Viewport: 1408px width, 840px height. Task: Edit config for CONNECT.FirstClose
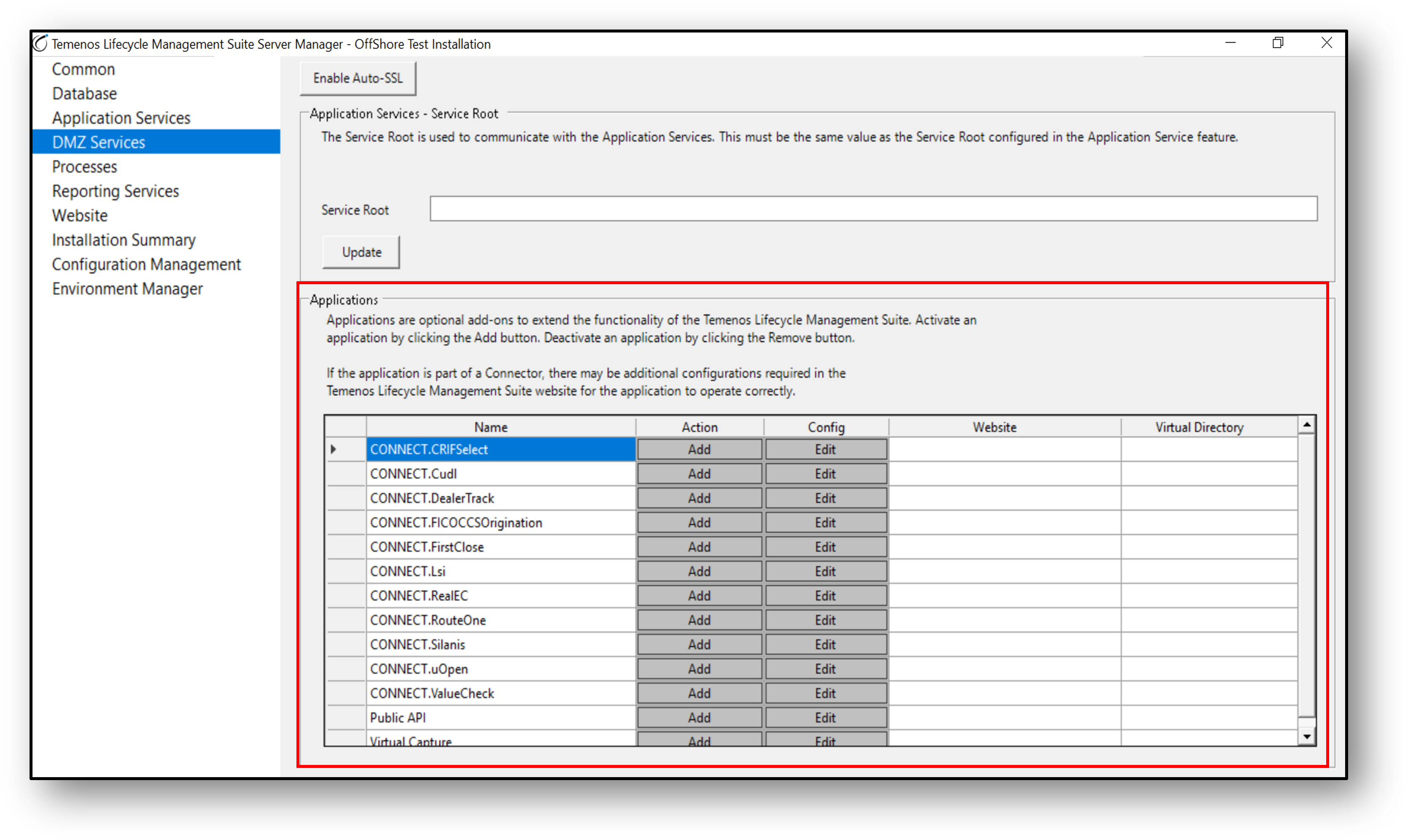pos(826,547)
